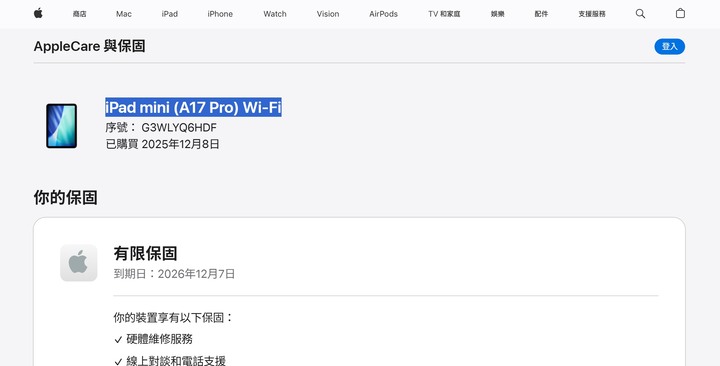Click the checkmark beside 線上對談和電話支援
Viewport: 720px width, 366px height.
pos(118,361)
